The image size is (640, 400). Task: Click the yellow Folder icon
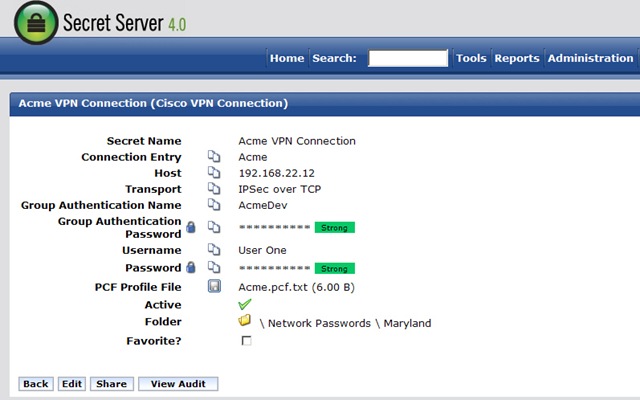[244, 320]
